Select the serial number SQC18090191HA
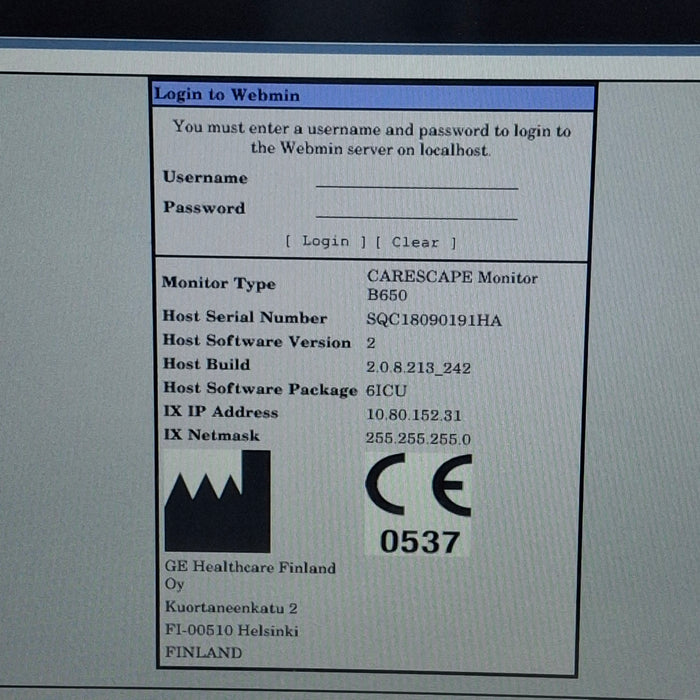 coord(434,320)
